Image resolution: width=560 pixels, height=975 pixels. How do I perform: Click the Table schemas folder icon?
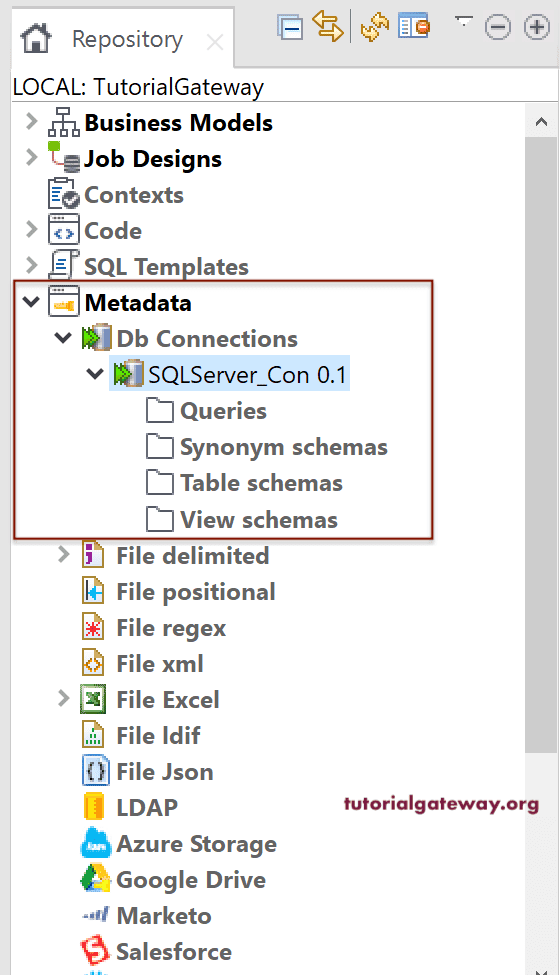coord(160,483)
